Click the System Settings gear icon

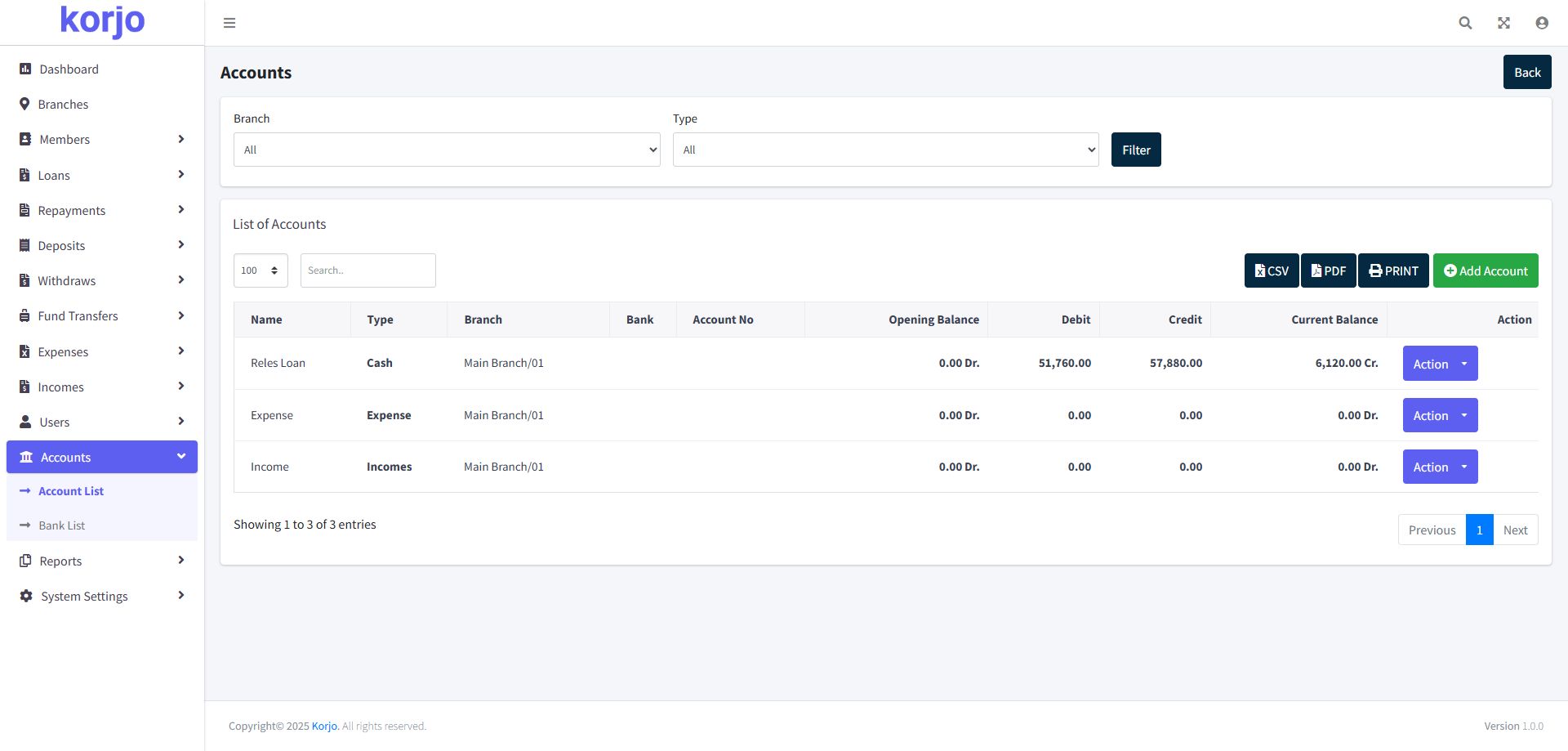(26, 597)
